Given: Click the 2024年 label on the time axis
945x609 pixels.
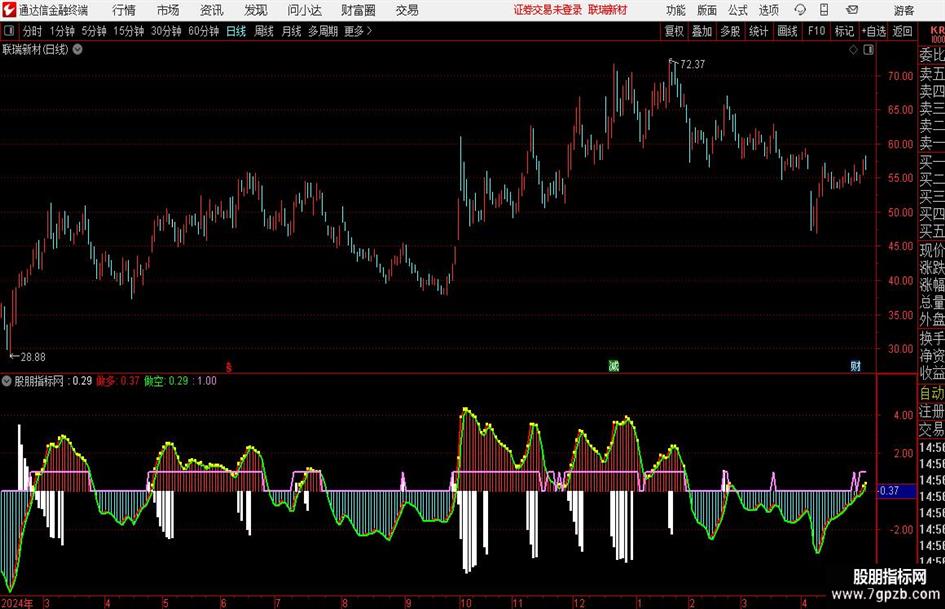Looking at the screenshot, I should click(x=17, y=603).
